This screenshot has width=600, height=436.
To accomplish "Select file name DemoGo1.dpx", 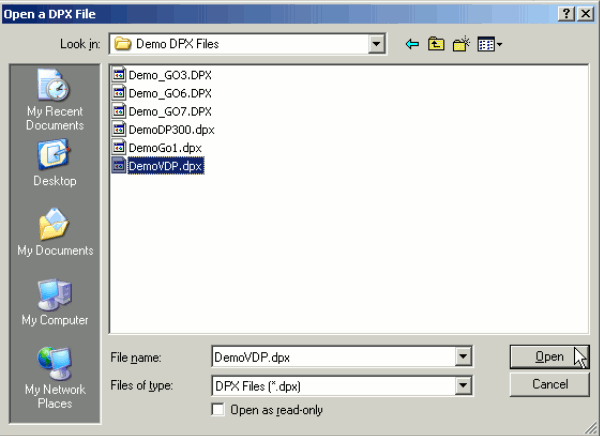I will [165, 148].
